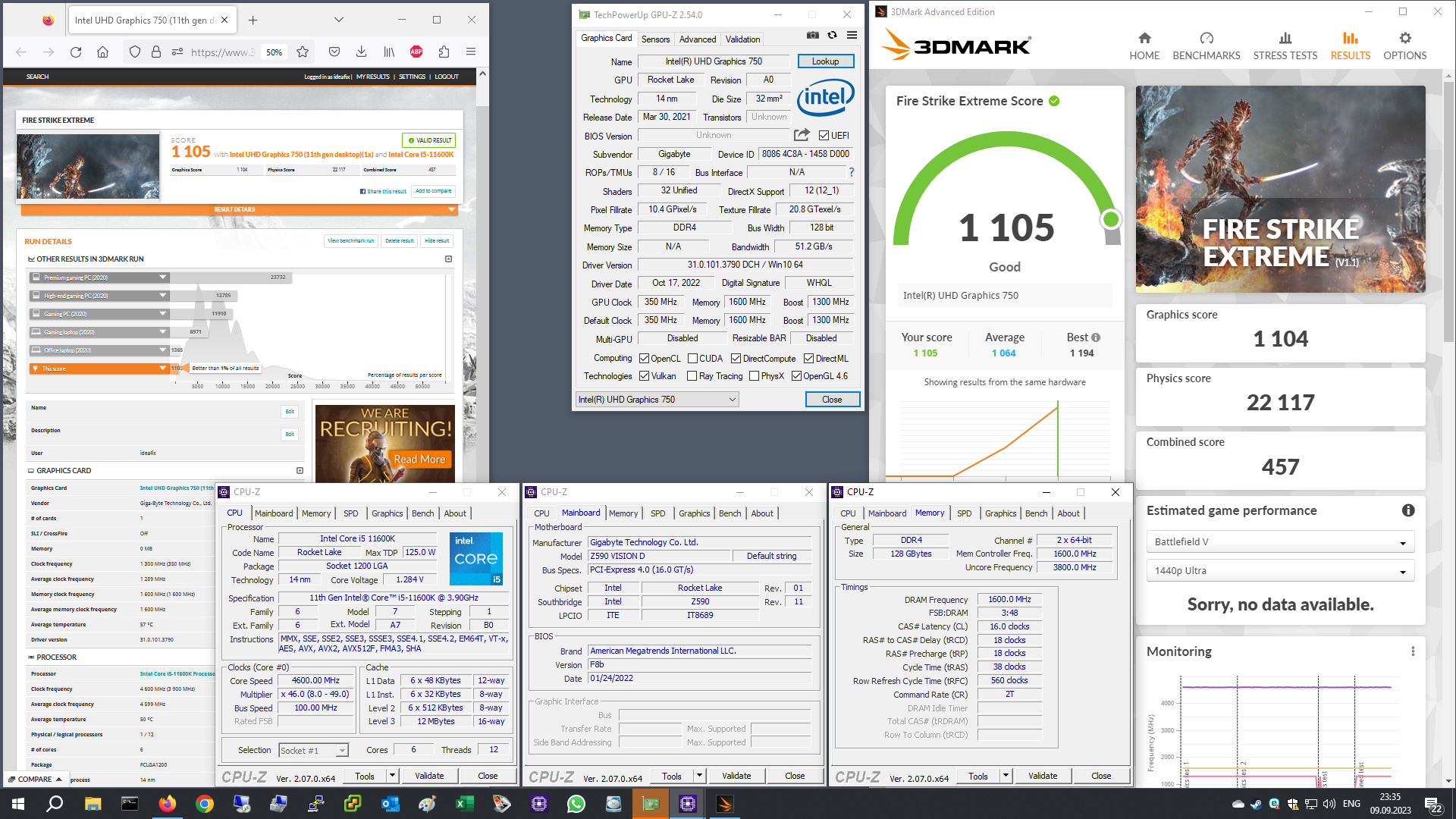Open Mainboard tab in CPU-Z CPU window
This screenshot has height=819, width=1456.
pos(274,513)
